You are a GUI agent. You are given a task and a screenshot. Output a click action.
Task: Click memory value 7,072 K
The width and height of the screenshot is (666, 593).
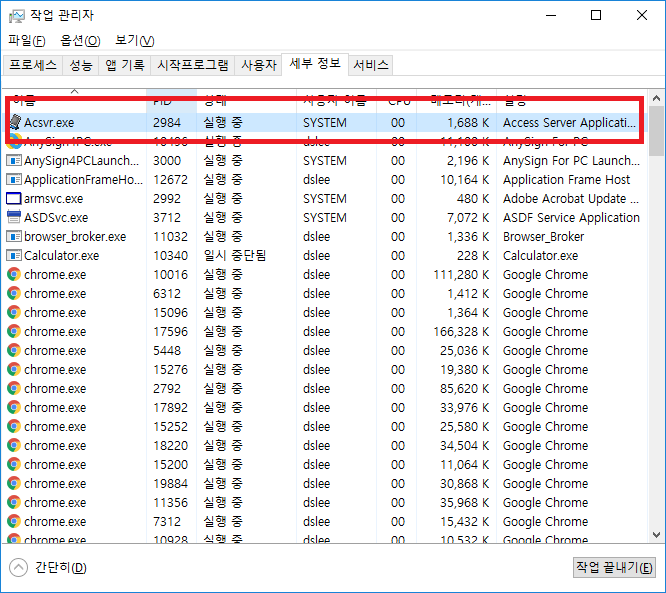click(468, 217)
